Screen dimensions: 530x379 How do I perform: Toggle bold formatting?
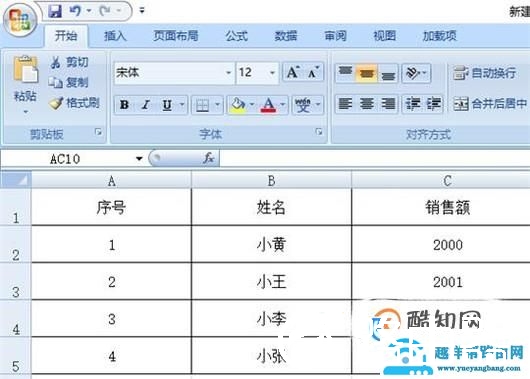click(124, 105)
